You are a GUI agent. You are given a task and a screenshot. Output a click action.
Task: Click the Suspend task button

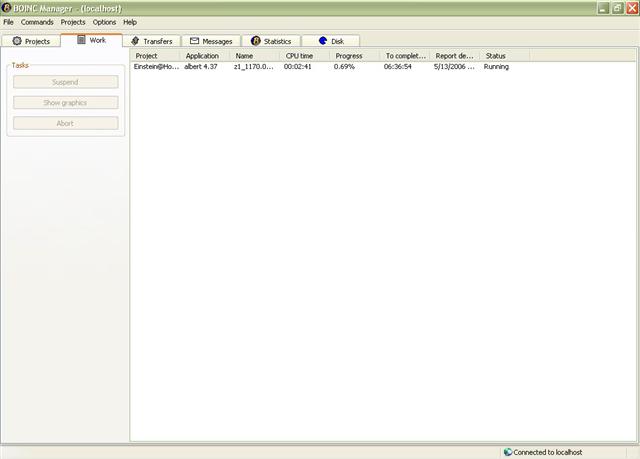[66, 82]
